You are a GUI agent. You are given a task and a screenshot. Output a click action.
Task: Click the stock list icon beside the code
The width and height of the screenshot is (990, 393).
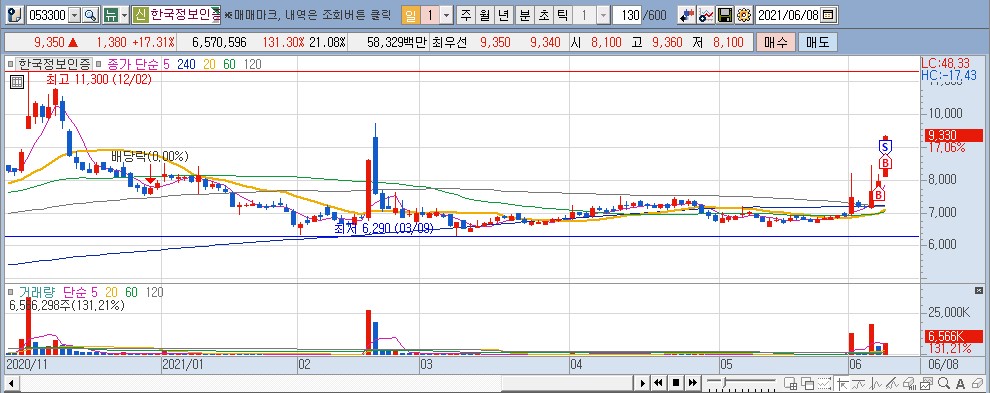[15, 15]
